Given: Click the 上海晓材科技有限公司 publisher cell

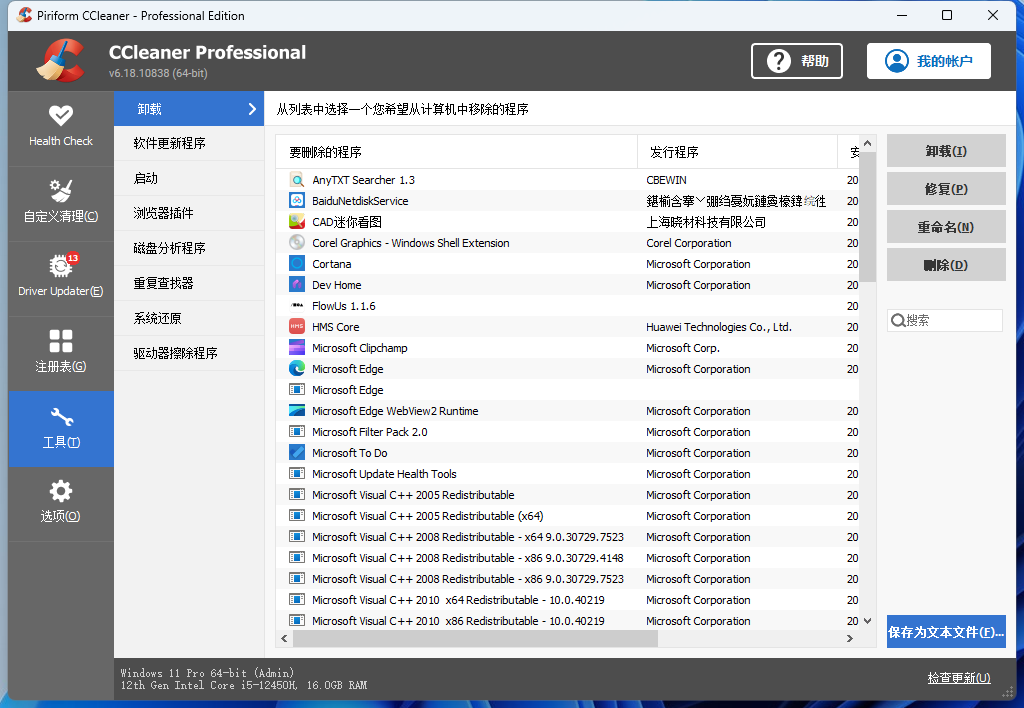Looking at the screenshot, I should click(706, 222).
